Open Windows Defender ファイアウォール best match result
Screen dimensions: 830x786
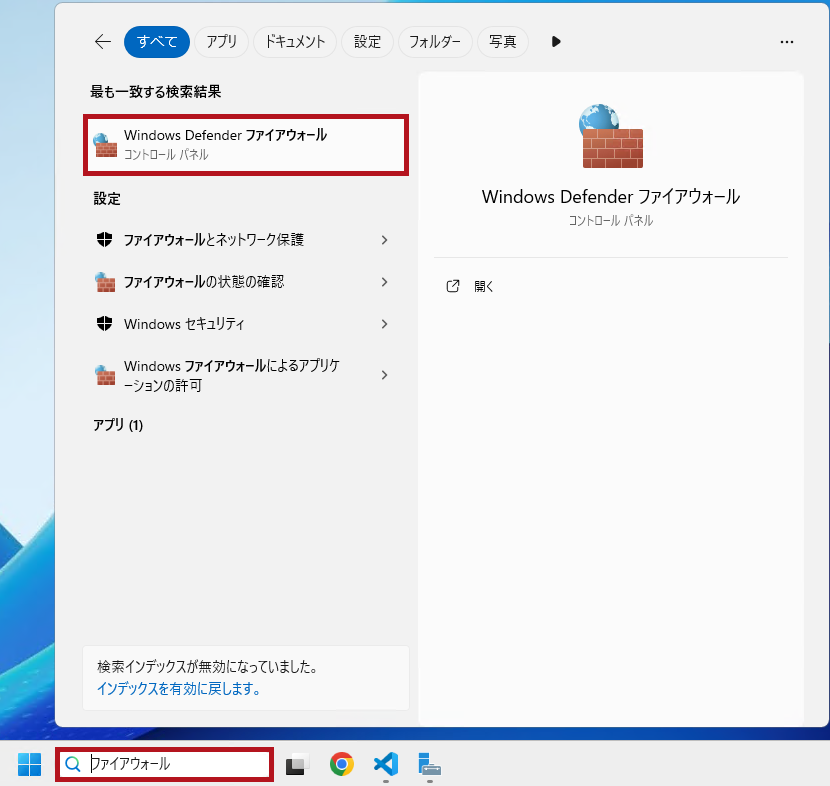(x=246, y=144)
